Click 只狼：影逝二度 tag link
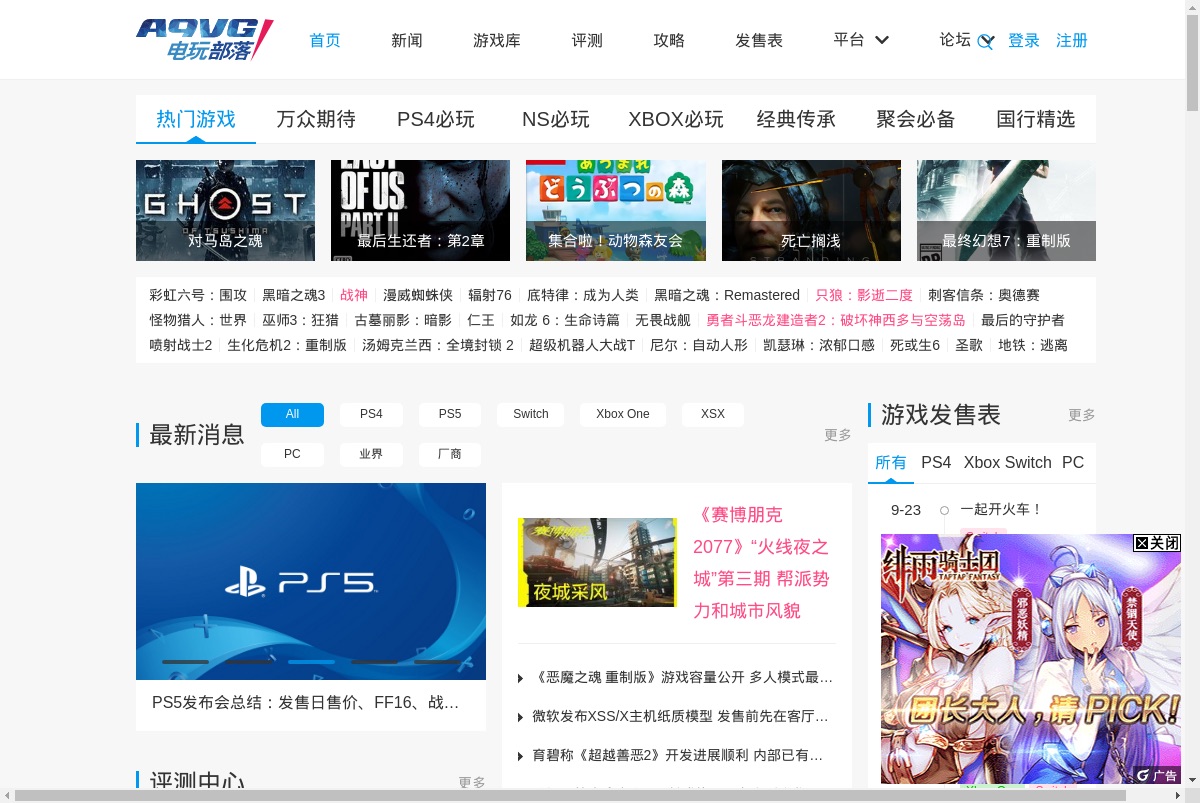 tap(864, 295)
